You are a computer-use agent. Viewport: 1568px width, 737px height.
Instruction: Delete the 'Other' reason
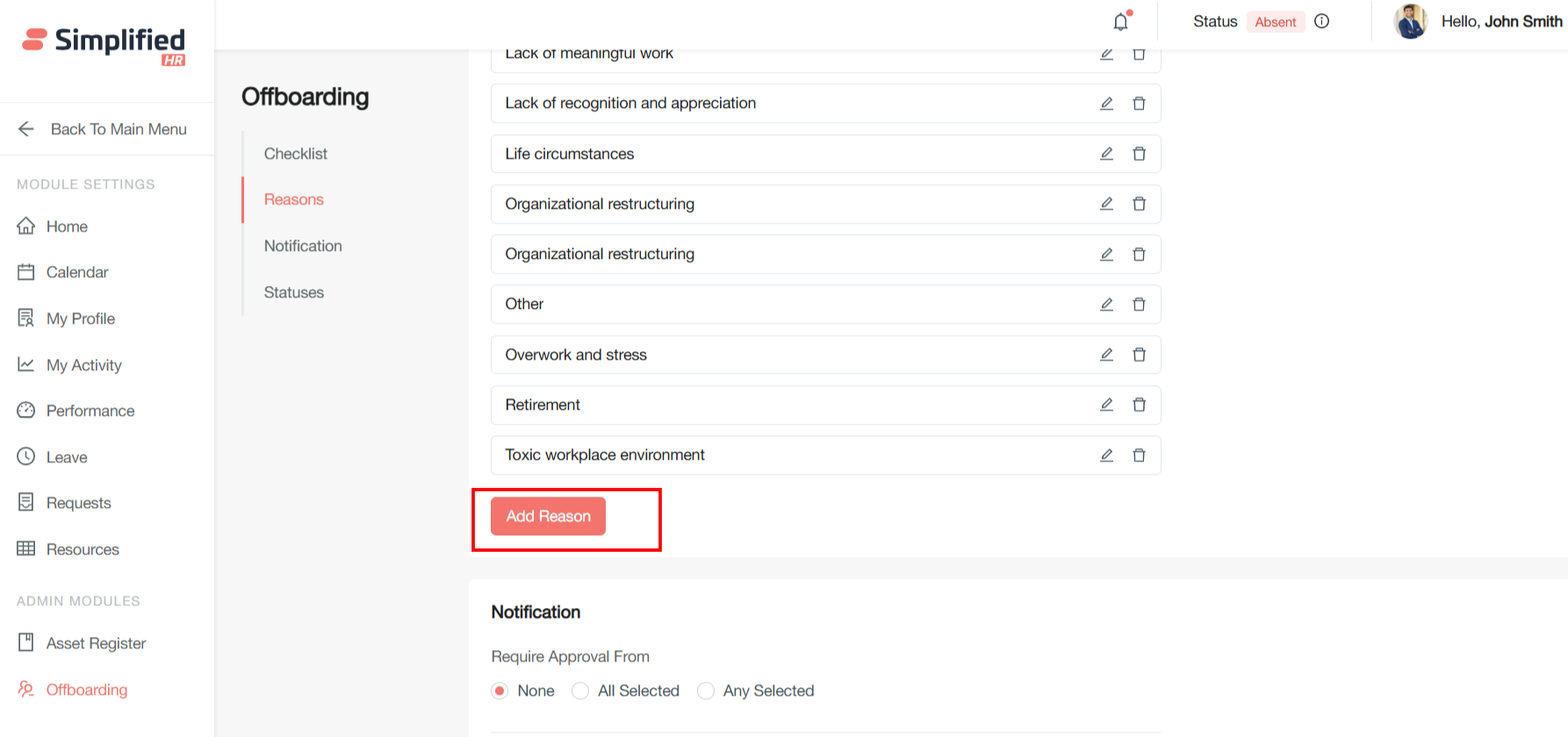click(x=1139, y=304)
